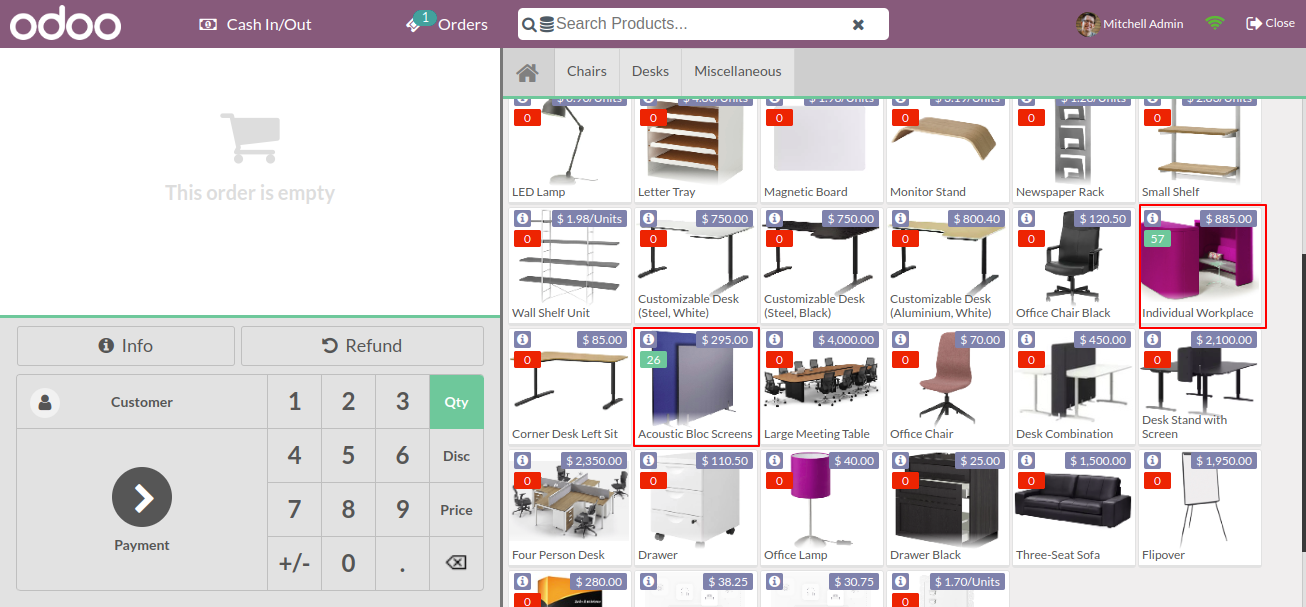The image size is (1306, 607).
Task: Click the backspace key on the numpad
Action: pyautogui.click(x=456, y=563)
